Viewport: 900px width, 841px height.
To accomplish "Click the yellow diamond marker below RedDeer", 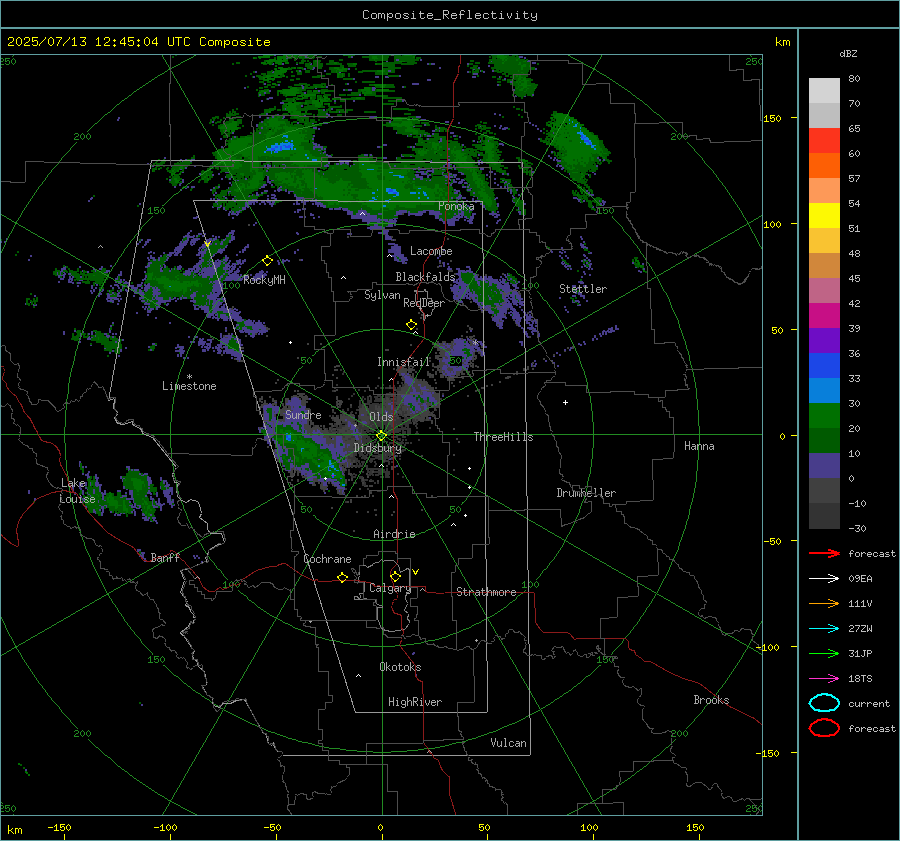I will point(411,325).
